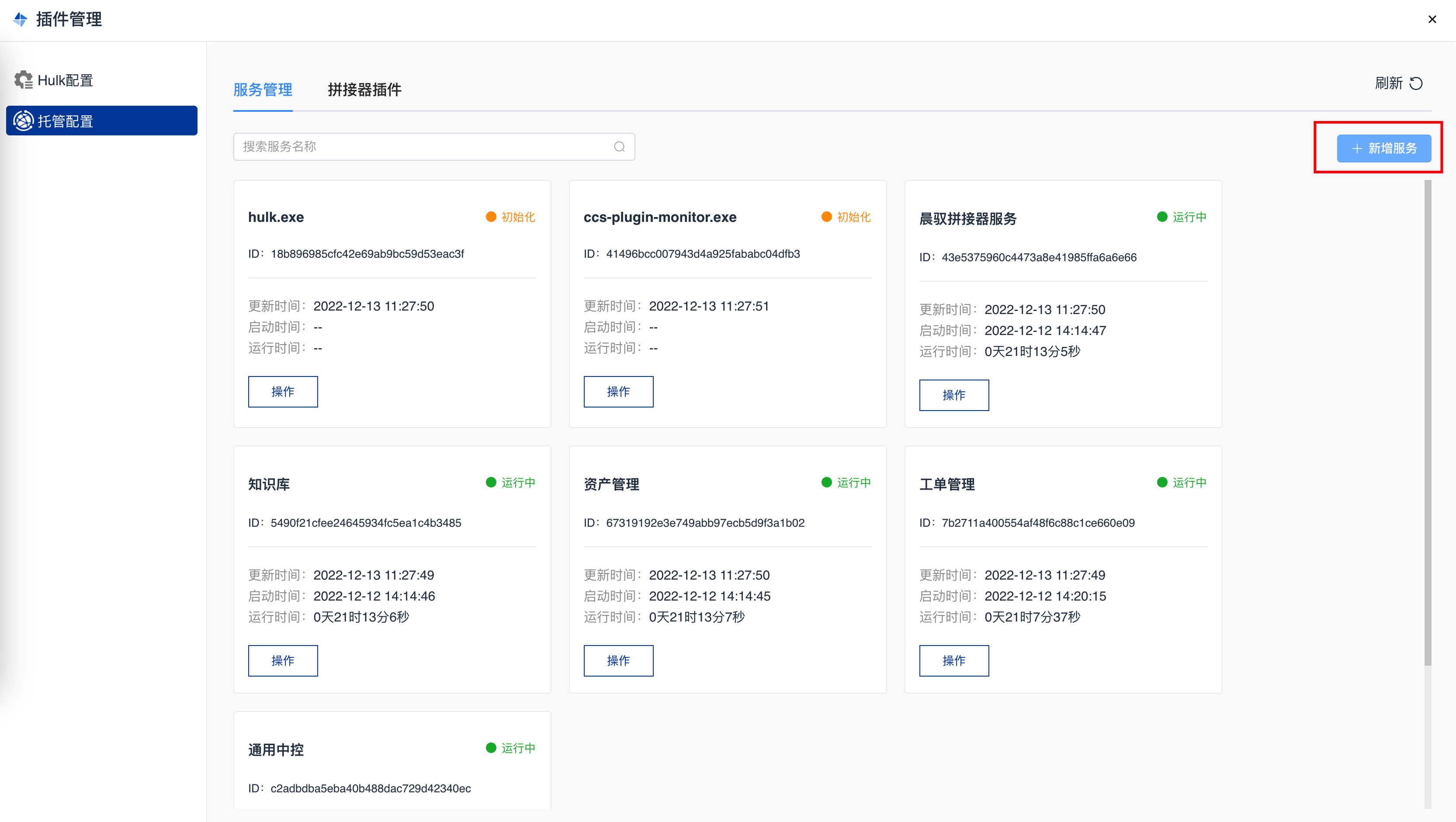Click the search magnifier icon

pyautogui.click(x=620, y=147)
